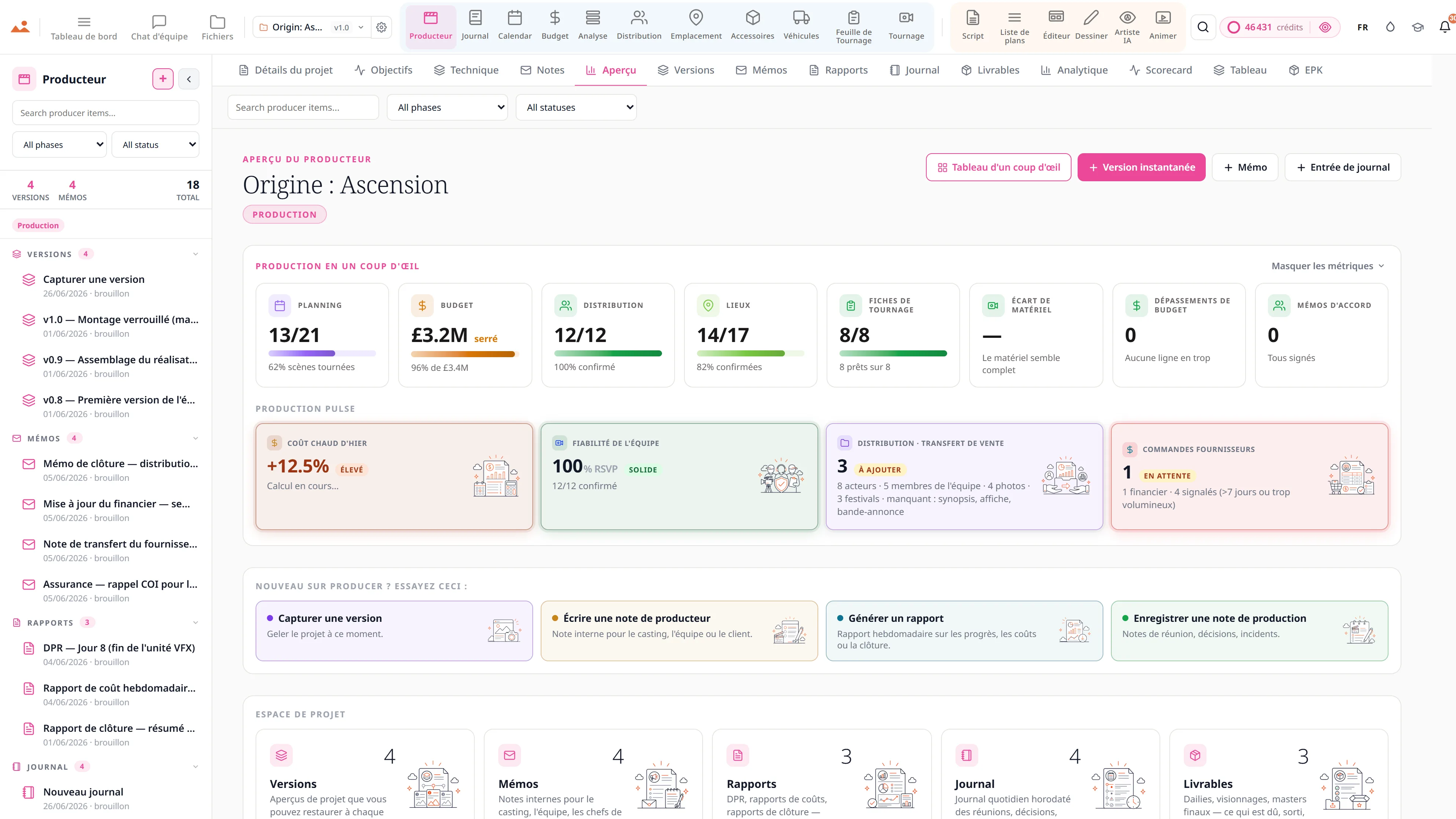1456x819 pixels.
Task: Switch to Technique tab
Action: tap(466, 70)
